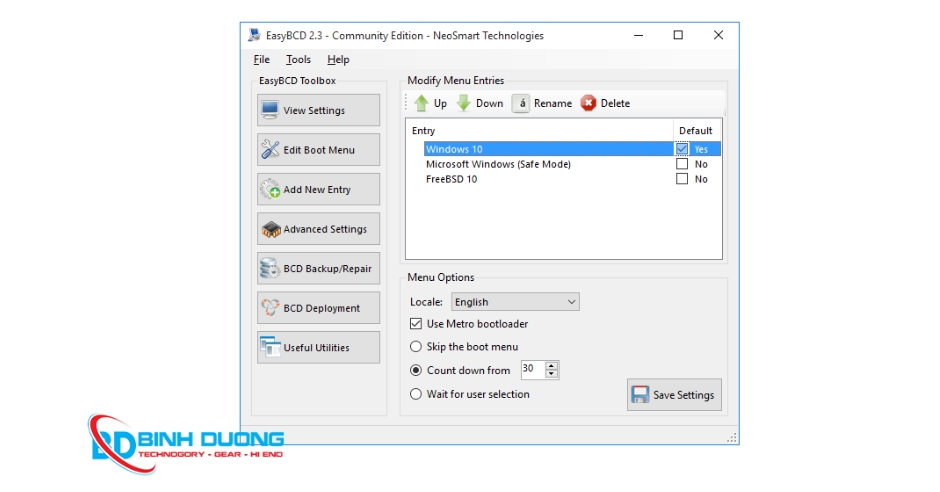940x492 pixels.
Task: Open Useful Utilities section
Action: (318, 347)
